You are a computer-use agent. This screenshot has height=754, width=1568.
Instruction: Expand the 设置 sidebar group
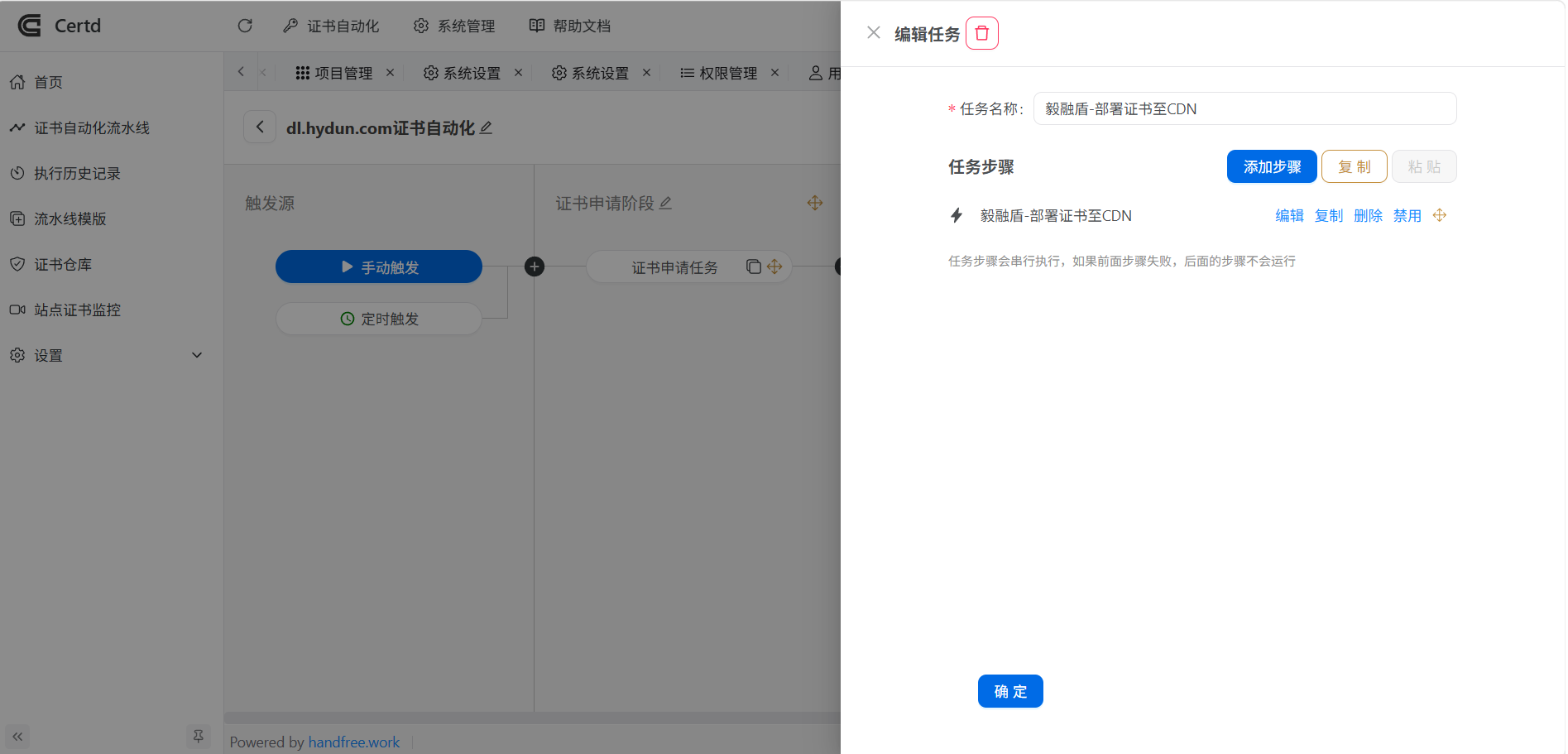112,355
